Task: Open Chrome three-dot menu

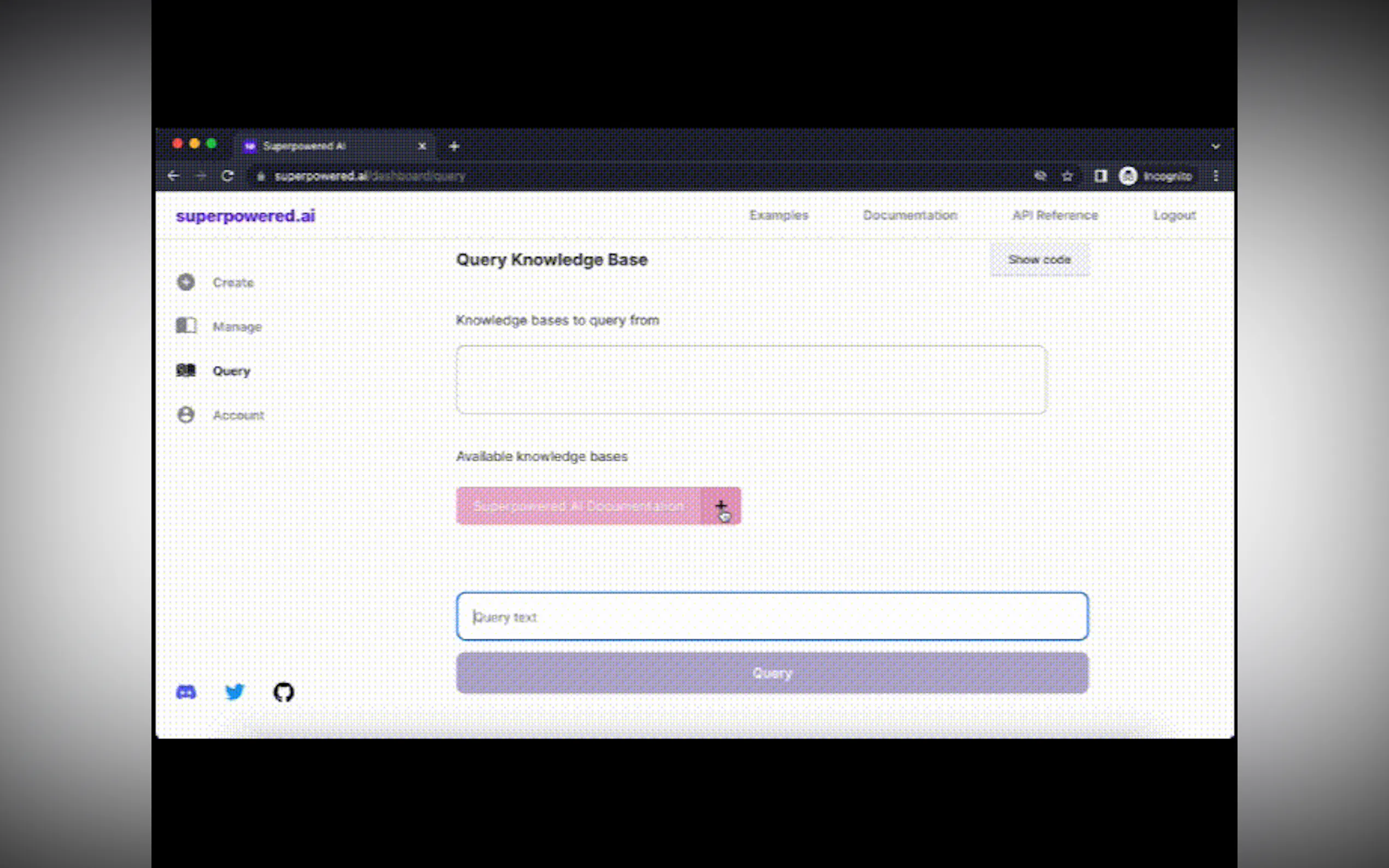Action: [1216, 175]
